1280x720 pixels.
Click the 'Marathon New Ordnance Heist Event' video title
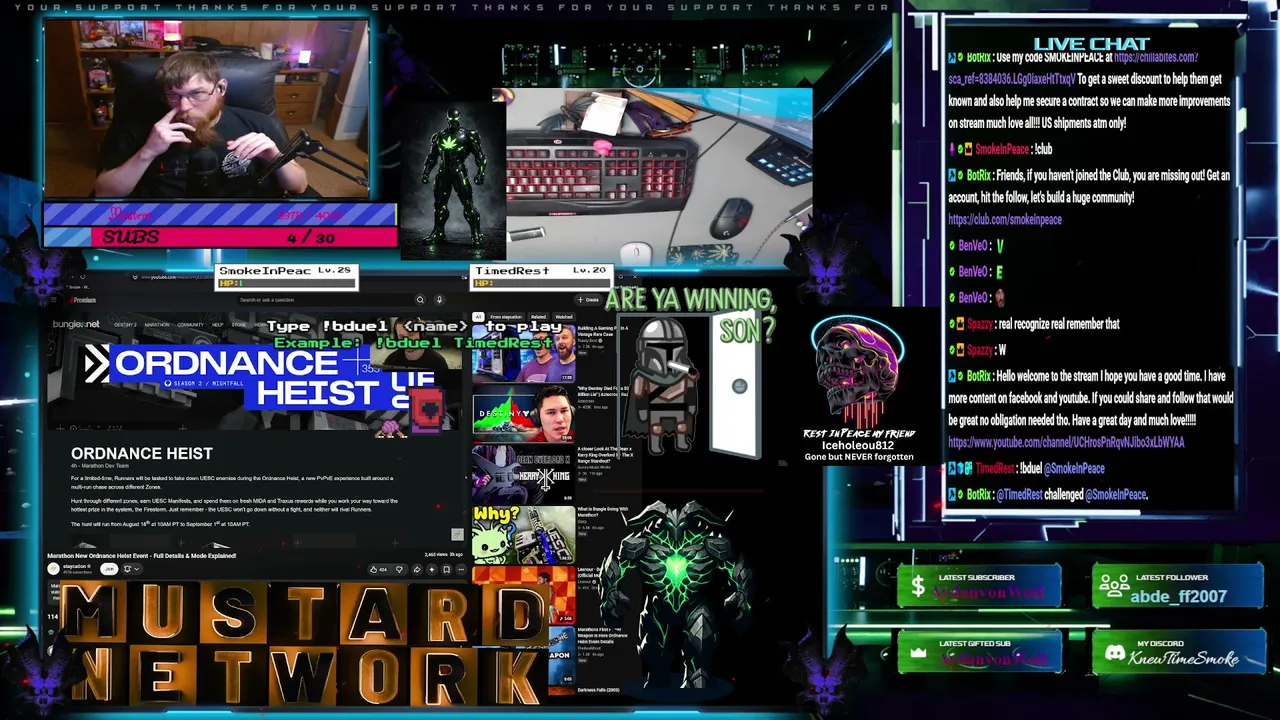142,555
